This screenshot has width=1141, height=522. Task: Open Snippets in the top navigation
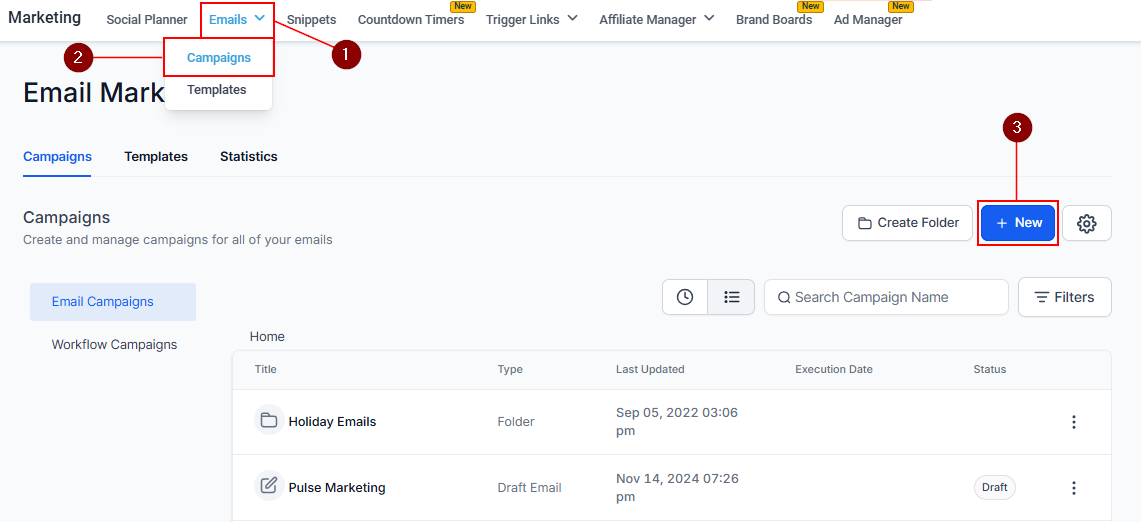[x=311, y=20]
